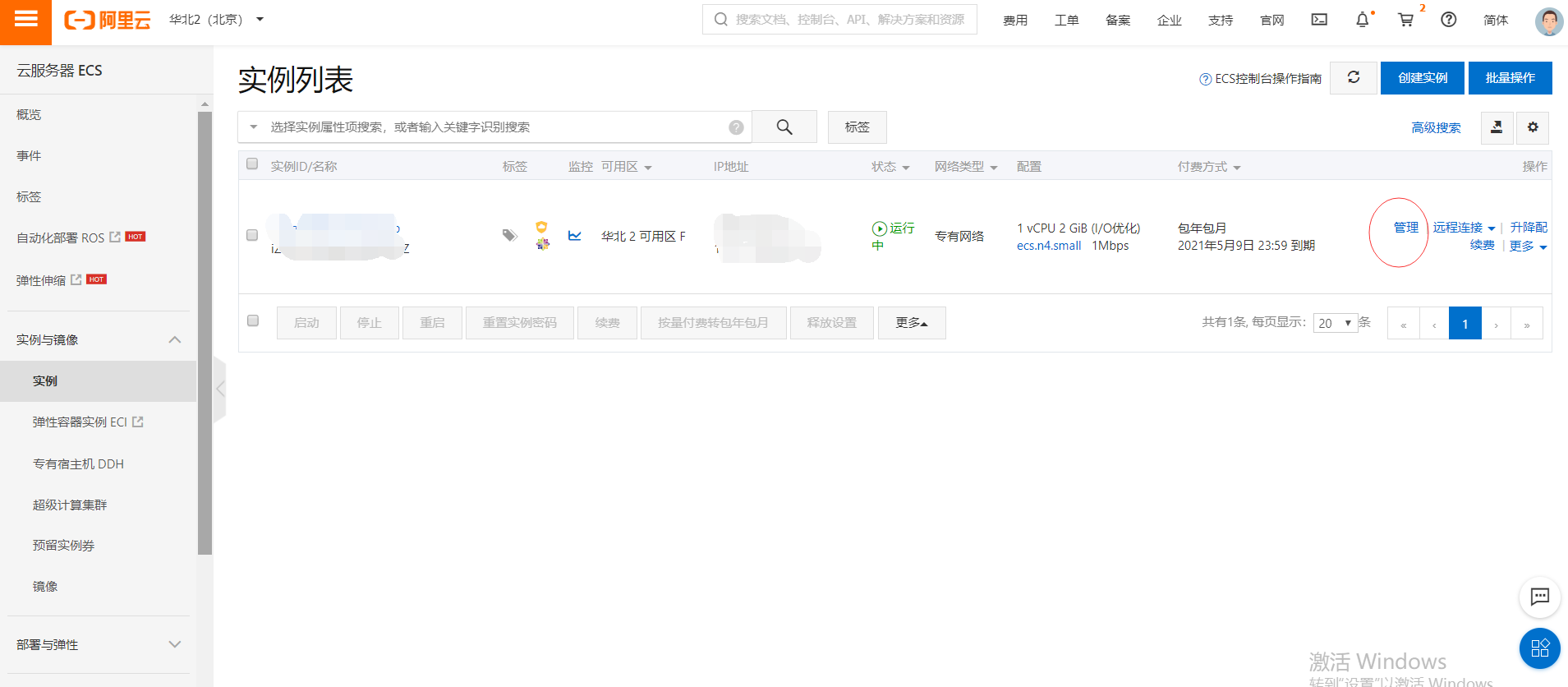Click the instance security shield icon
This screenshot has width=1568, height=687.
pyautogui.click(x=541, y=228)
